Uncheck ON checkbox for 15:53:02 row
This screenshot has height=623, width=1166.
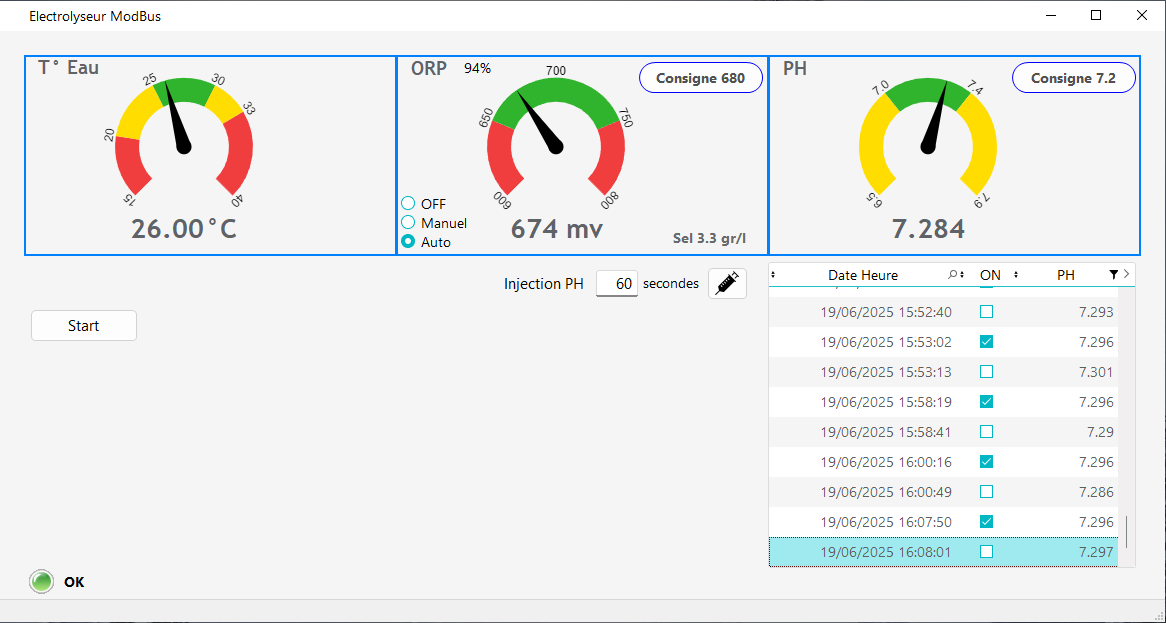(x=987, y=342)
